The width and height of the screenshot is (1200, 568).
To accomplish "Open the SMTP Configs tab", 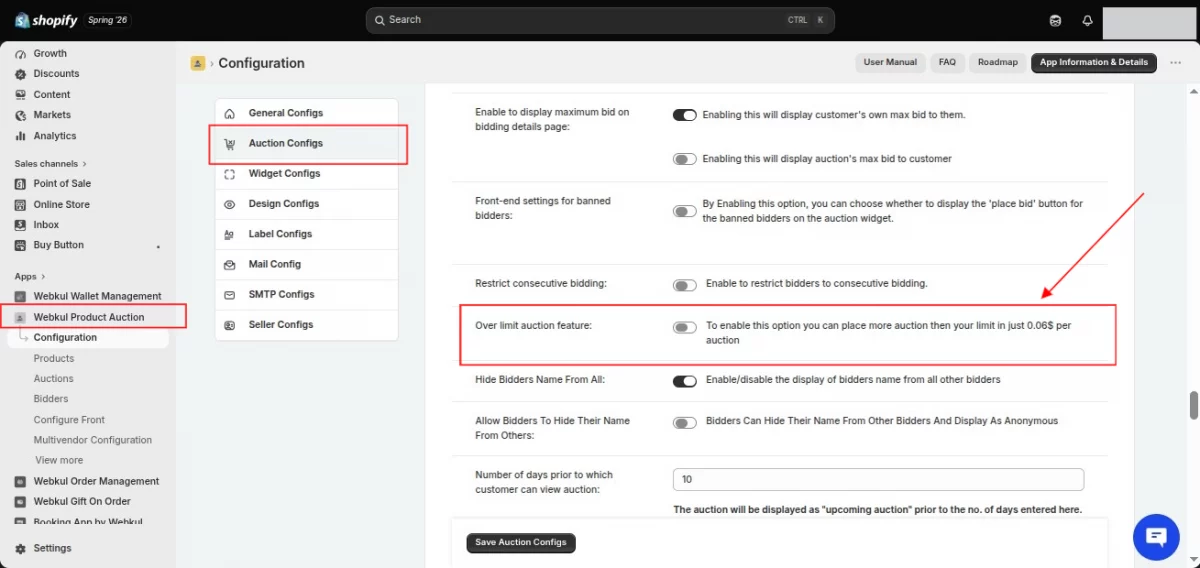I will 307,295.
